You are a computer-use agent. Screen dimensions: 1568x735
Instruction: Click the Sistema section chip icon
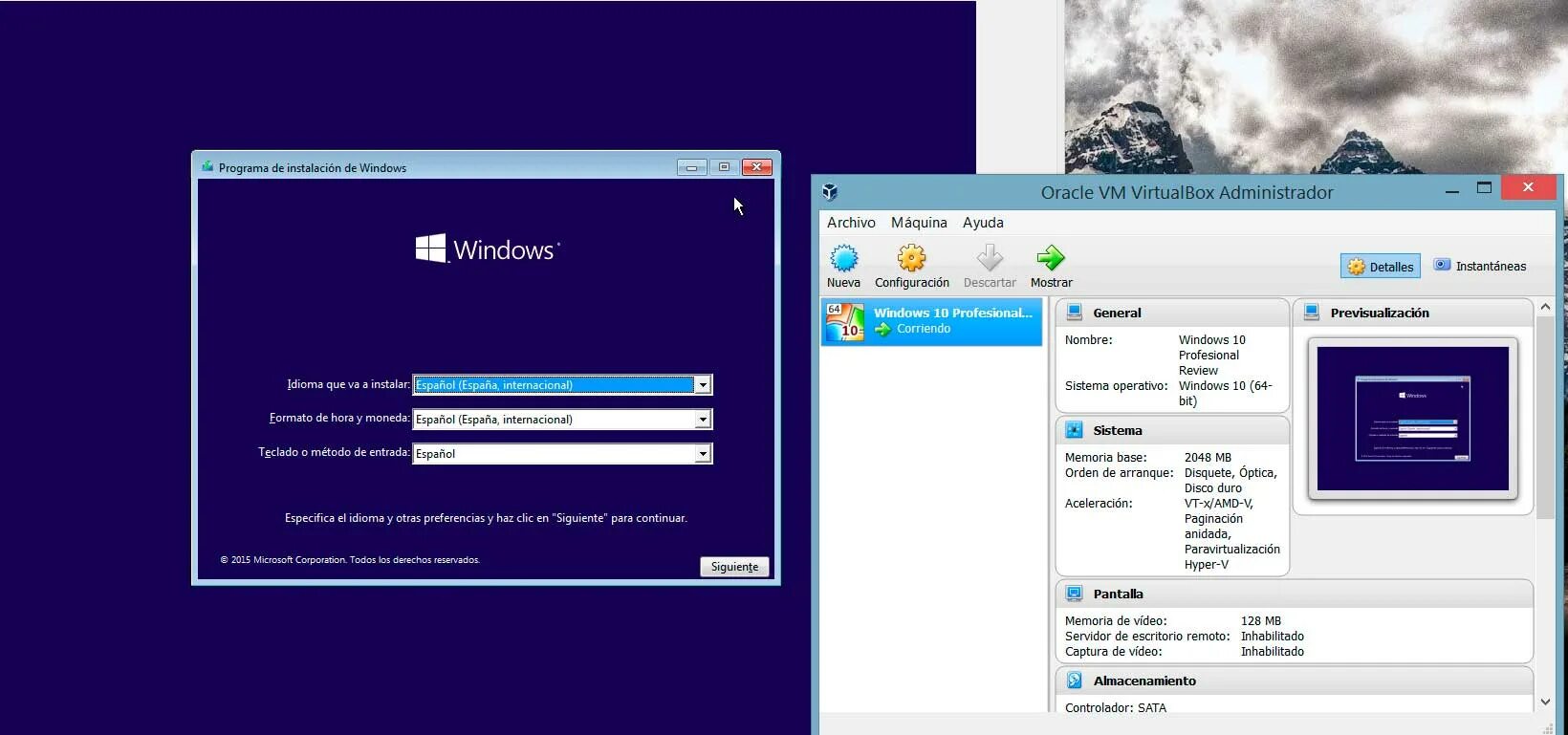(x=1074, y=430)
